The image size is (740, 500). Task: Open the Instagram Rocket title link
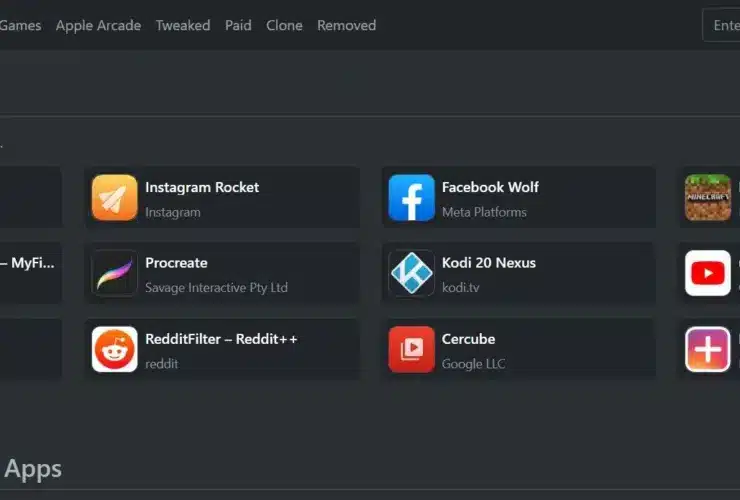point(202,187)
